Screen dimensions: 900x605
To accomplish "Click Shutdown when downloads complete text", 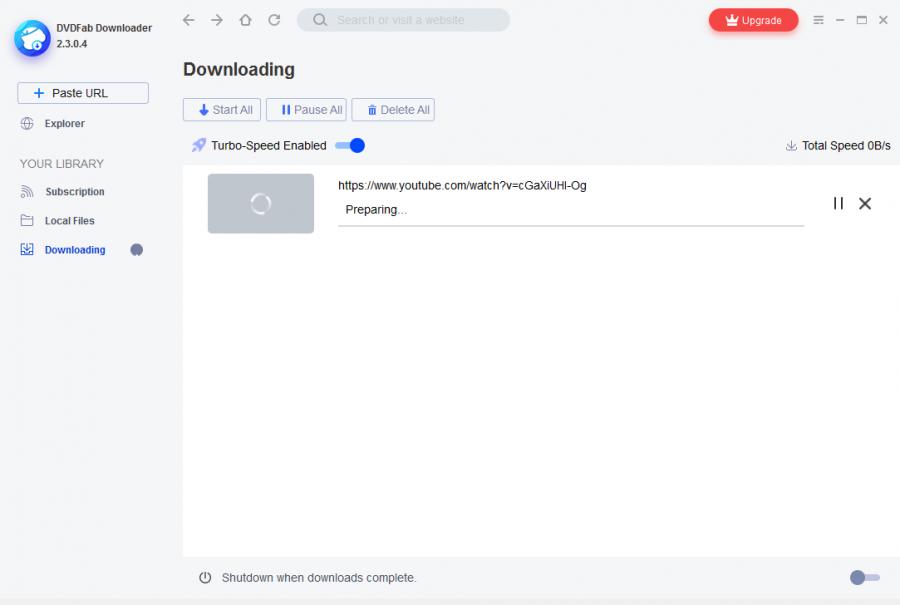I will [319, 577].
